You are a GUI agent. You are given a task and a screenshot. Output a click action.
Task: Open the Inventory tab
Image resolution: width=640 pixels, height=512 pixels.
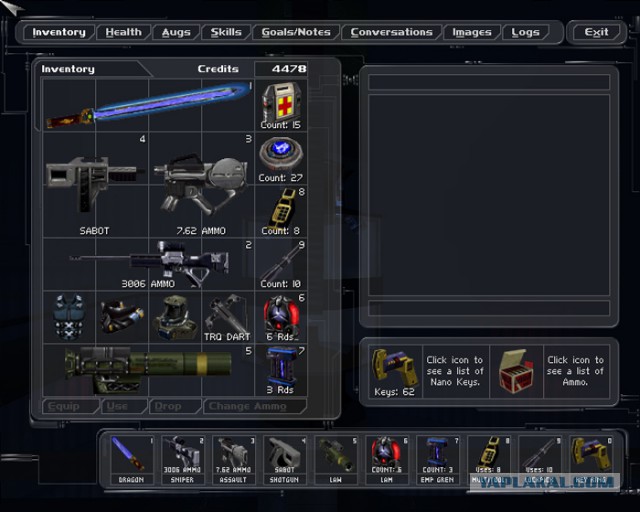(x=59, y=32)
